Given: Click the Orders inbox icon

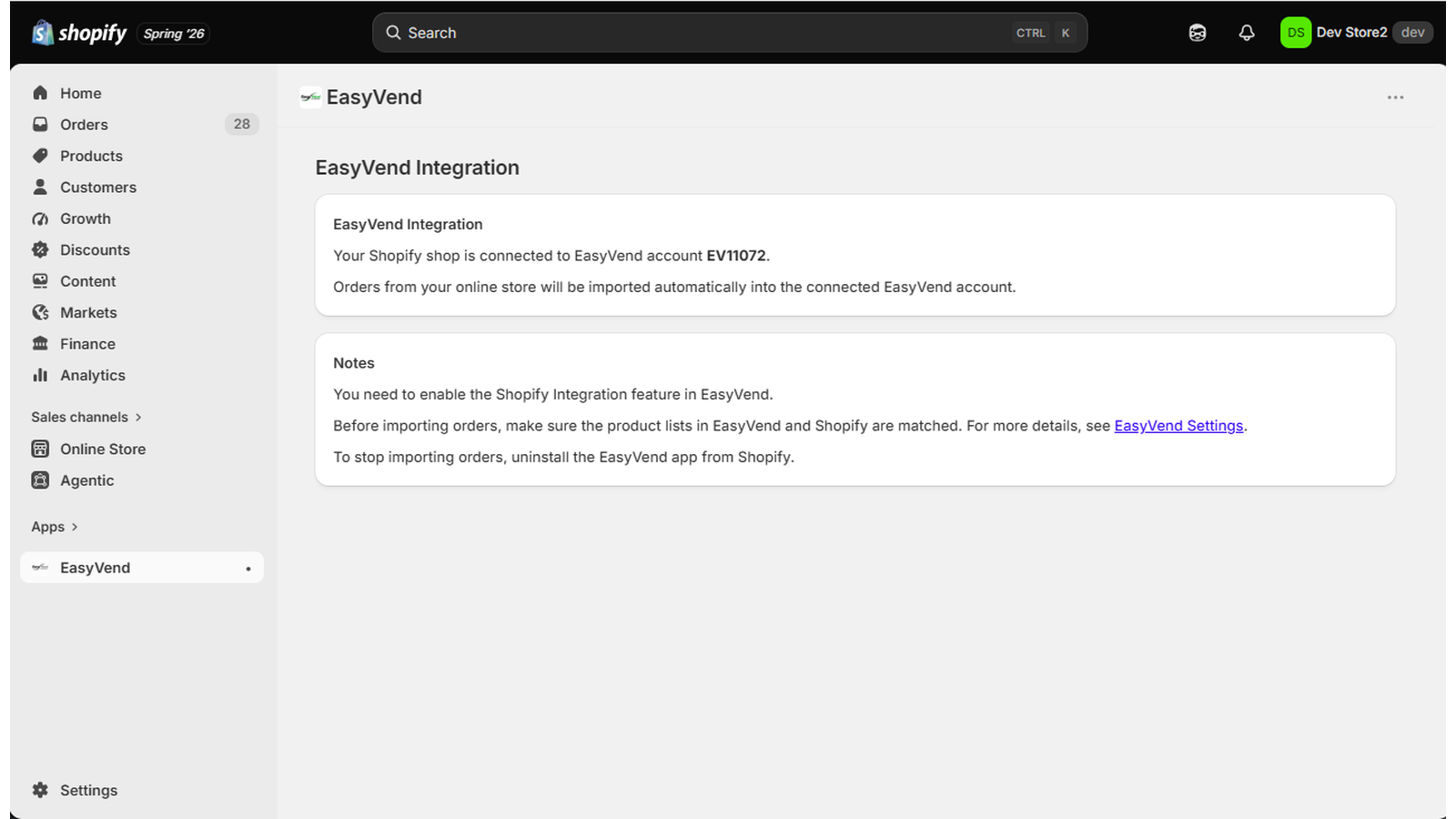Looking at the screenshot, I should point(40,125).
